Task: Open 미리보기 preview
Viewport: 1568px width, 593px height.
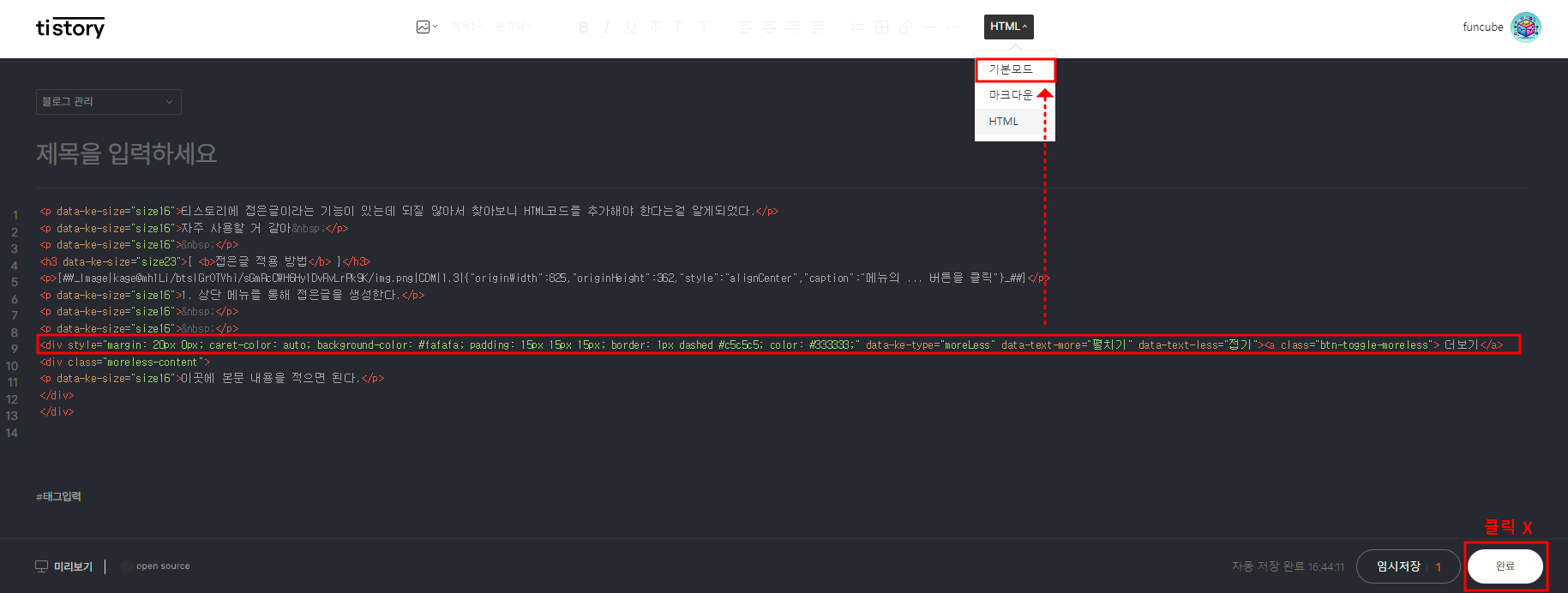Action: tap(73, 566)
